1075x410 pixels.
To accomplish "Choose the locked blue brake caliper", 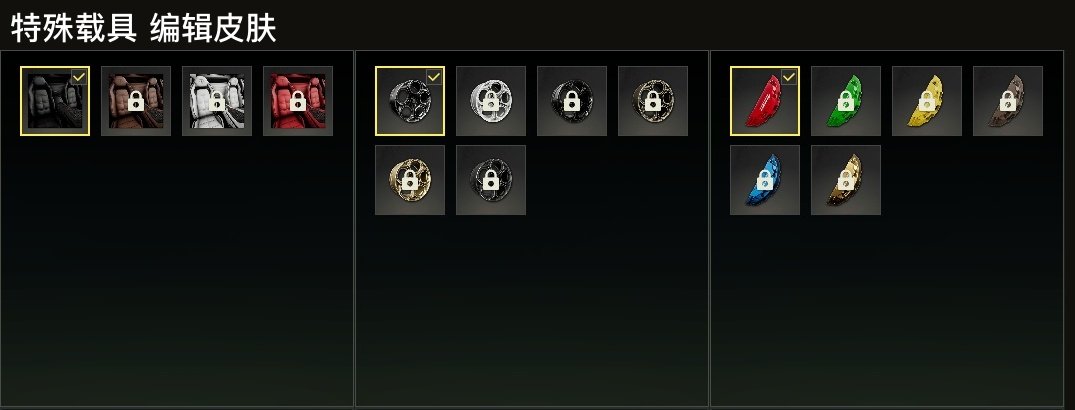I will pos(765,180).
